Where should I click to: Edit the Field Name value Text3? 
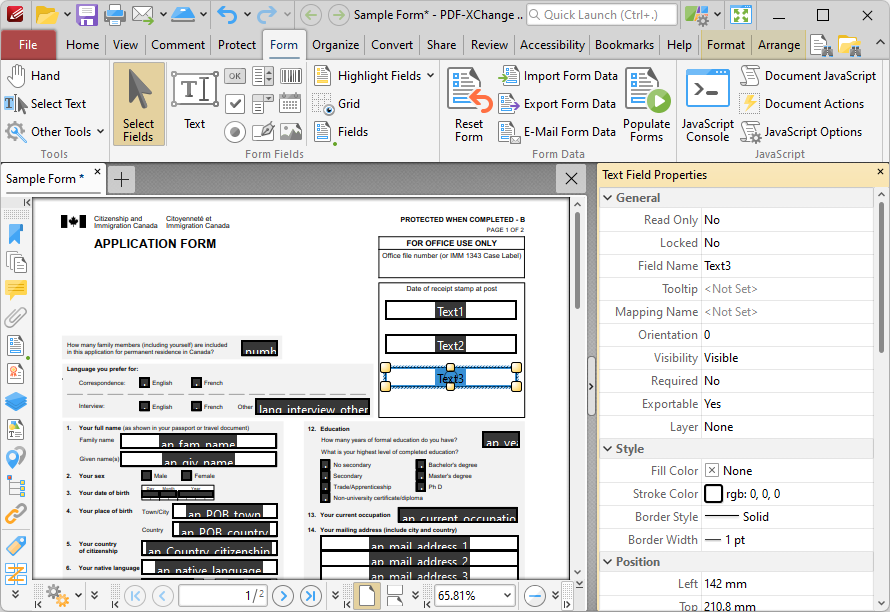(x=787, y=266)
